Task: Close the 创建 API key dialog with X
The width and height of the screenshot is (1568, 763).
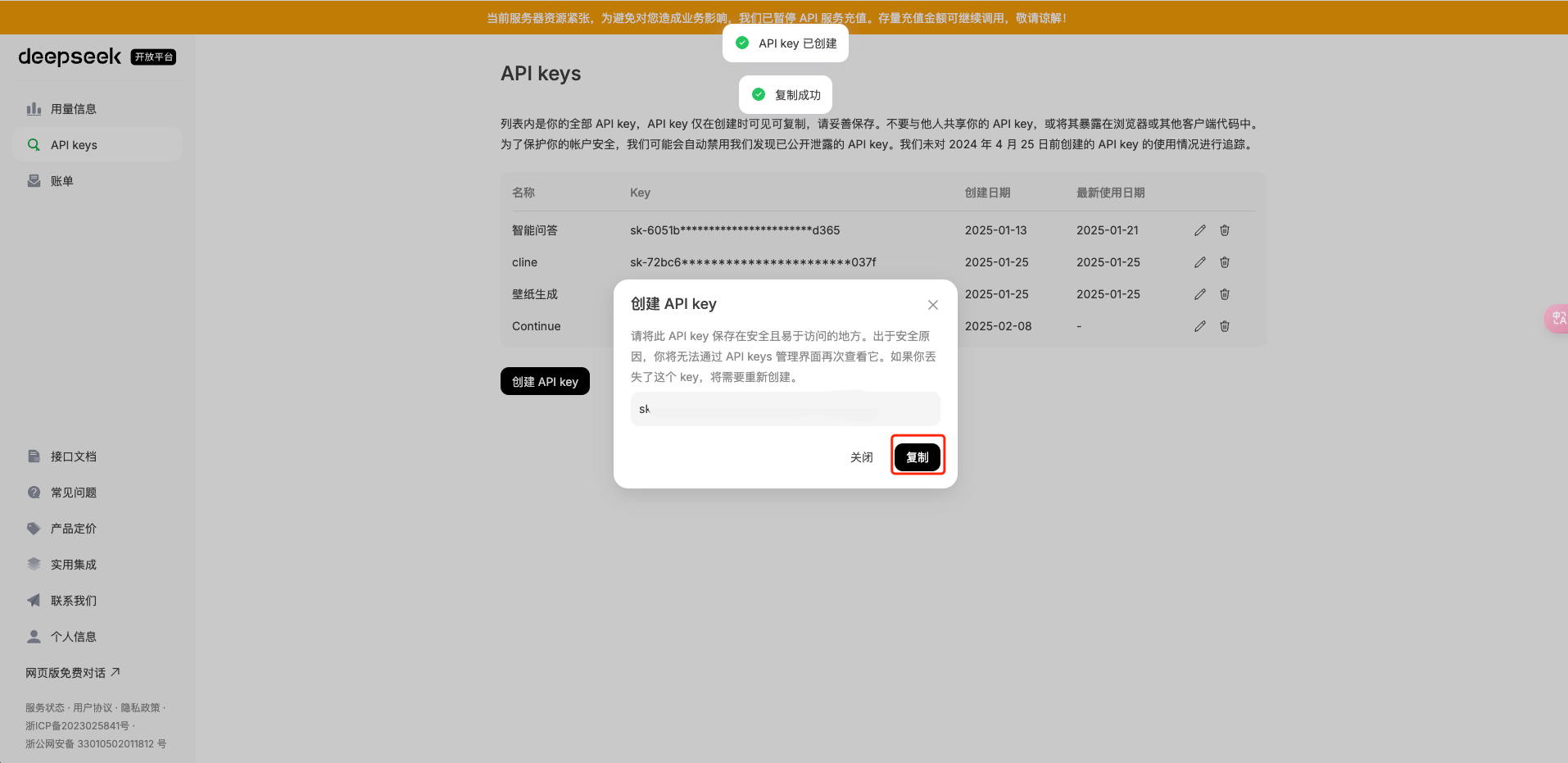Action: [x=932, y=305]
